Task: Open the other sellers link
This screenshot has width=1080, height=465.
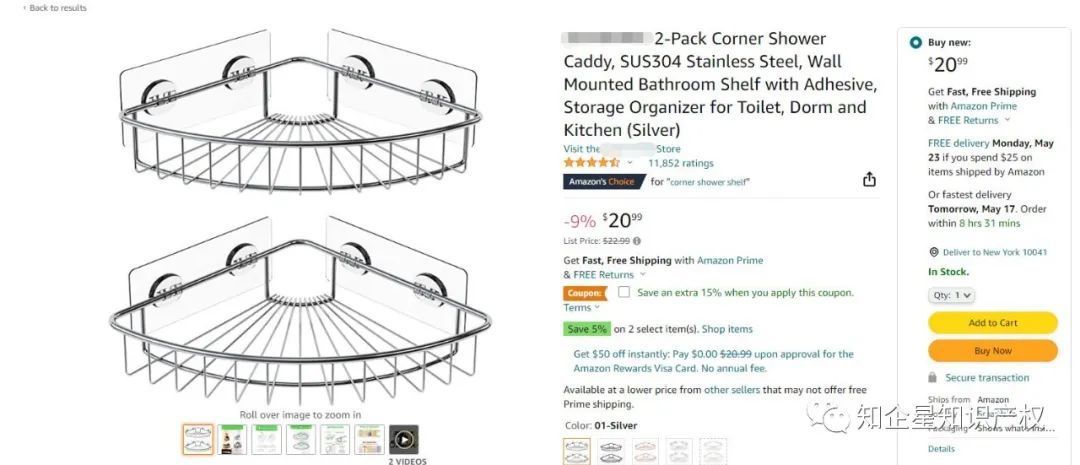Action: click(732, 390)
